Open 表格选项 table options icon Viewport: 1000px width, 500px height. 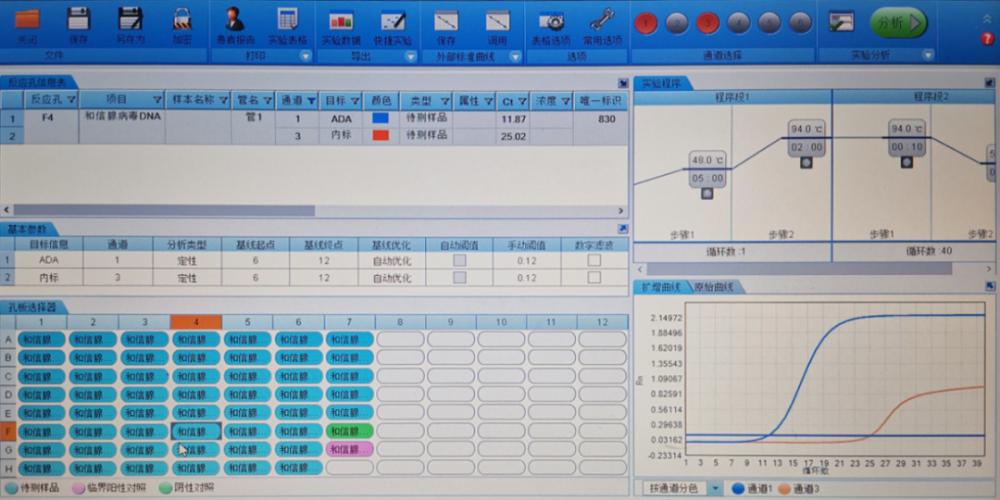pos(550,20)
